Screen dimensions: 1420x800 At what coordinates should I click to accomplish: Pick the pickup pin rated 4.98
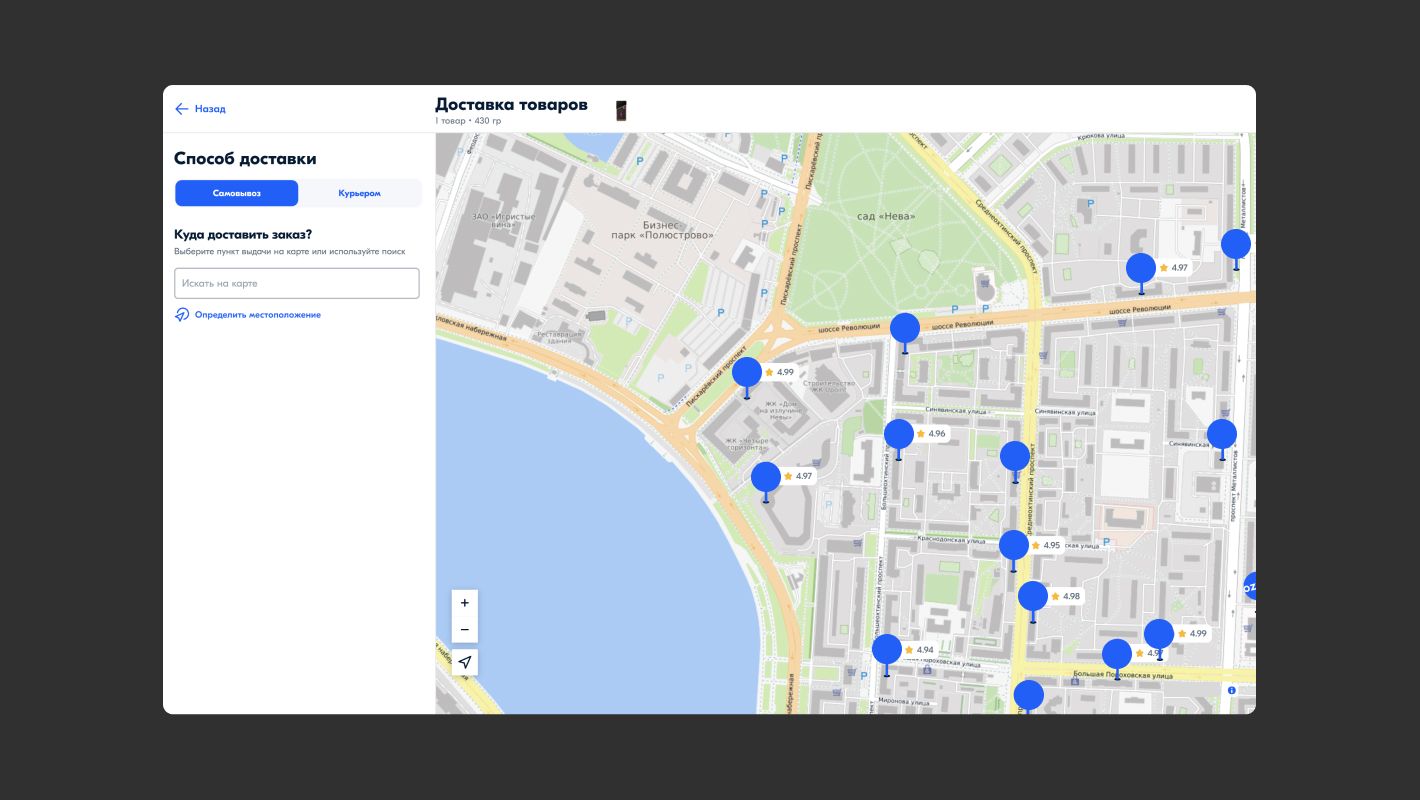tap(1033, 596)
